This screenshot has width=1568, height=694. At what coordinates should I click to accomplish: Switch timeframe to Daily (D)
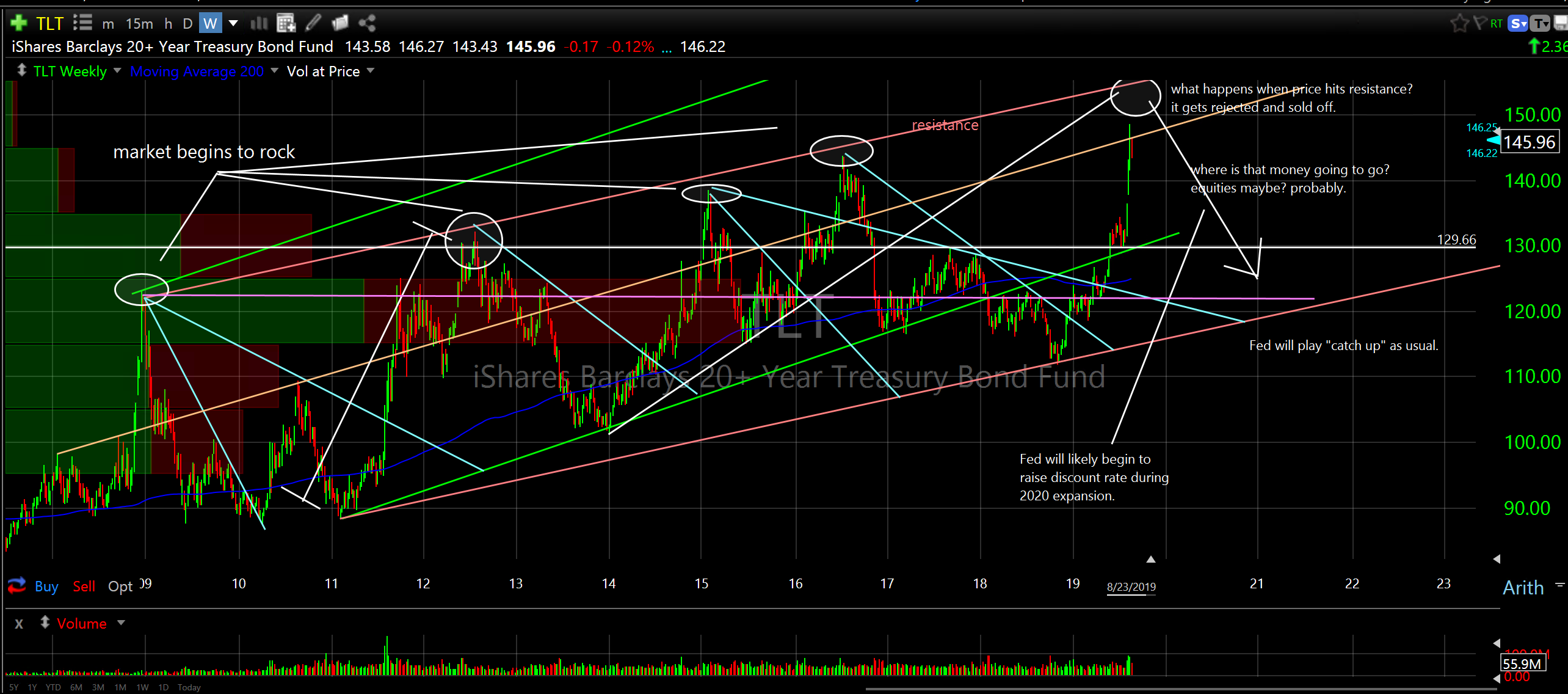point(187,24)
